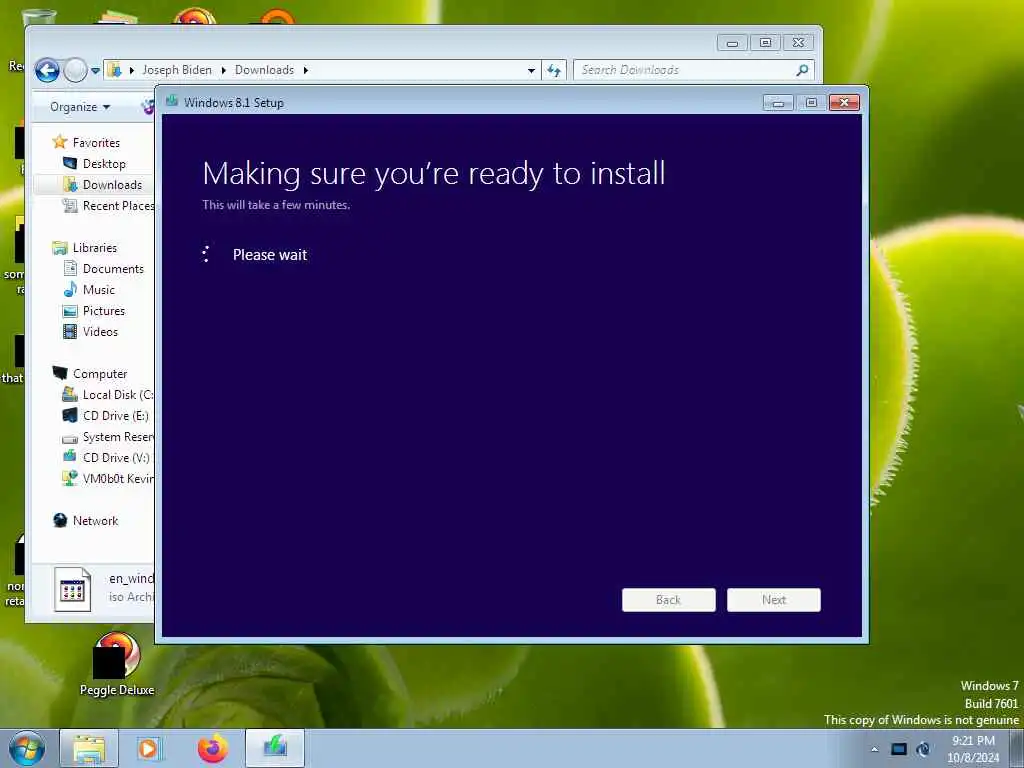Select VM0b0t Kevin network drive
The height and width of the screenshot is (768, 1024).
[118, 478]
